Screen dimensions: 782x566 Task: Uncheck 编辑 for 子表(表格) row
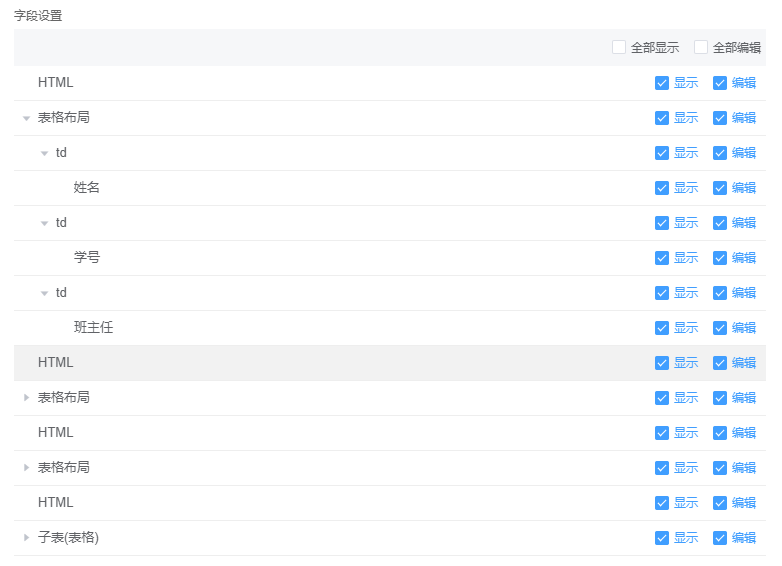720,538
